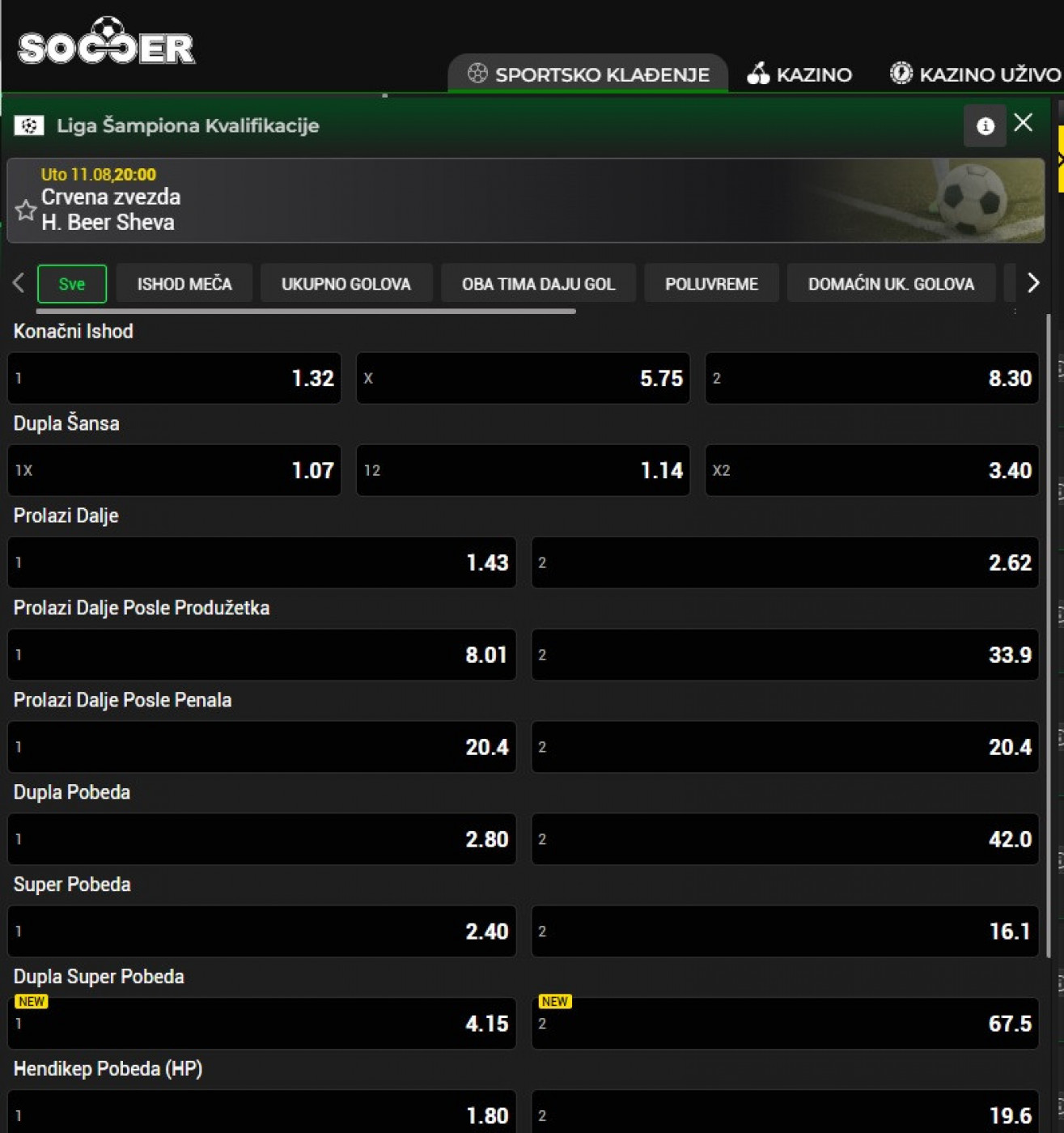Select the Sve markets tab
Viewport: 1064px width, 1133px height.
tap(72, 284)
